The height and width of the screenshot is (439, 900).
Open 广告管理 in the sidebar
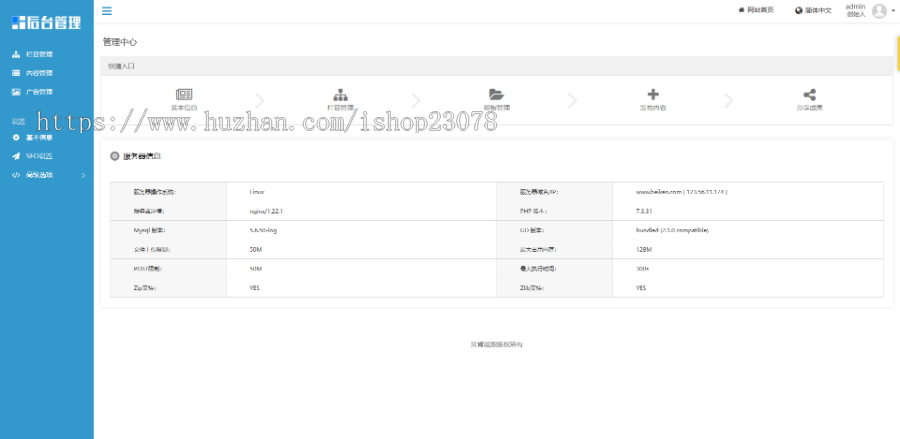pyautogui.click(x=39, y=92)
